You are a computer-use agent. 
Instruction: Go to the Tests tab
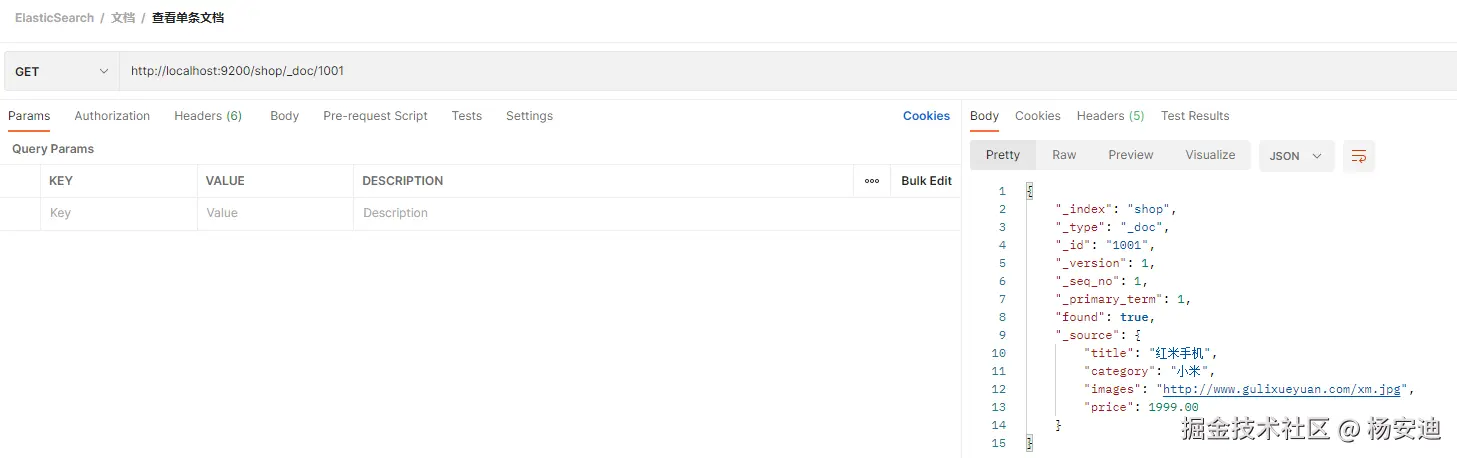466,116
